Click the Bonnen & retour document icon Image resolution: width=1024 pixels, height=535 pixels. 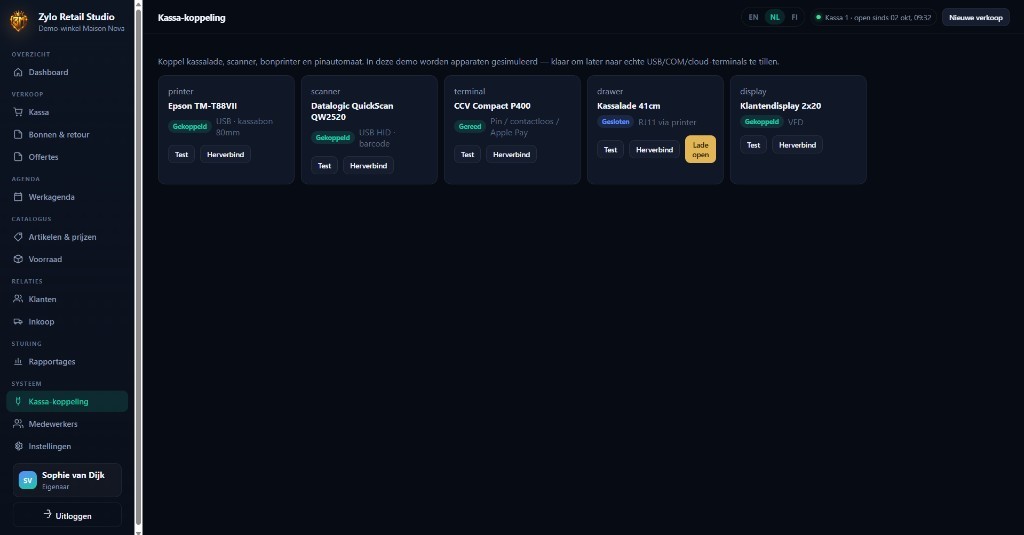pyautogui.click(x=18, y=135)
